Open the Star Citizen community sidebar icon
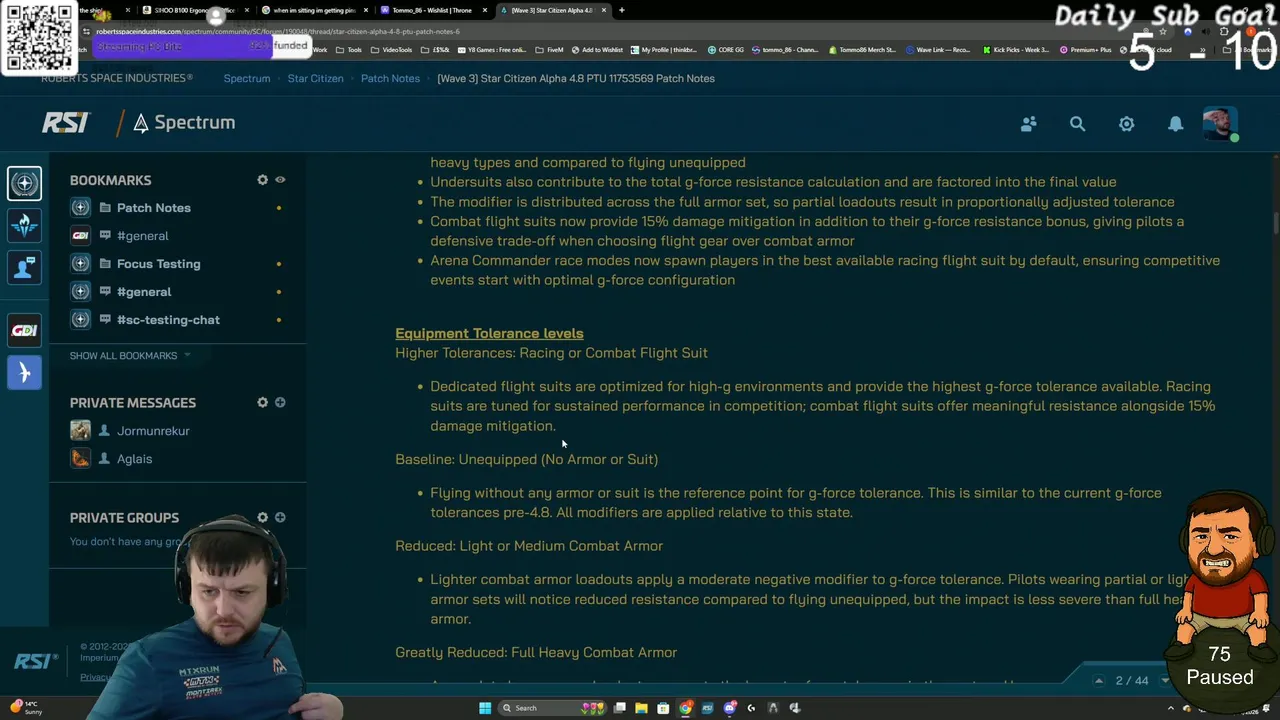Screen dimensions: 1280x720 click(x=24, y=183)
